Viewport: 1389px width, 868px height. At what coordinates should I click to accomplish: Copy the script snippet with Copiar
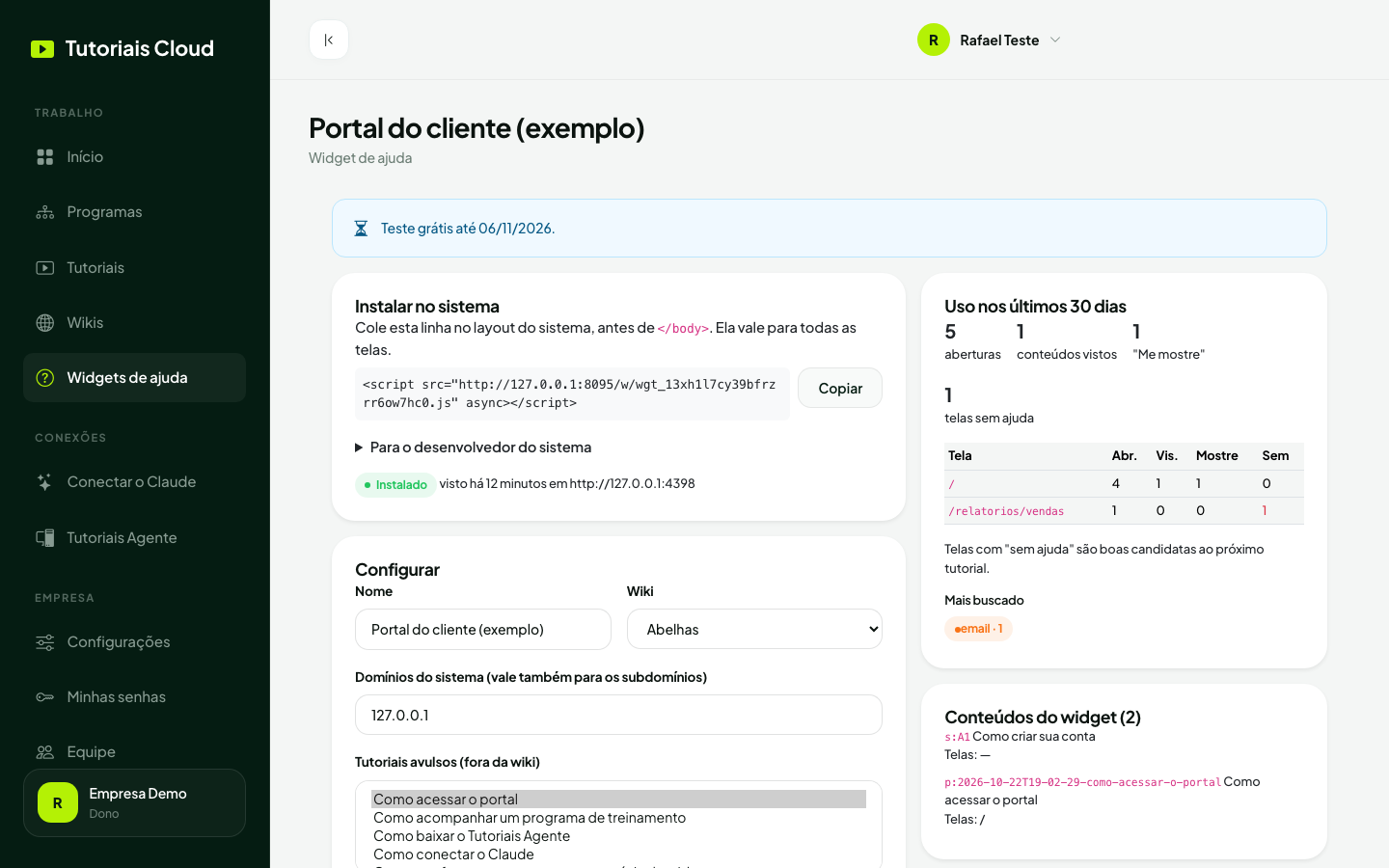tap(840, 388)
